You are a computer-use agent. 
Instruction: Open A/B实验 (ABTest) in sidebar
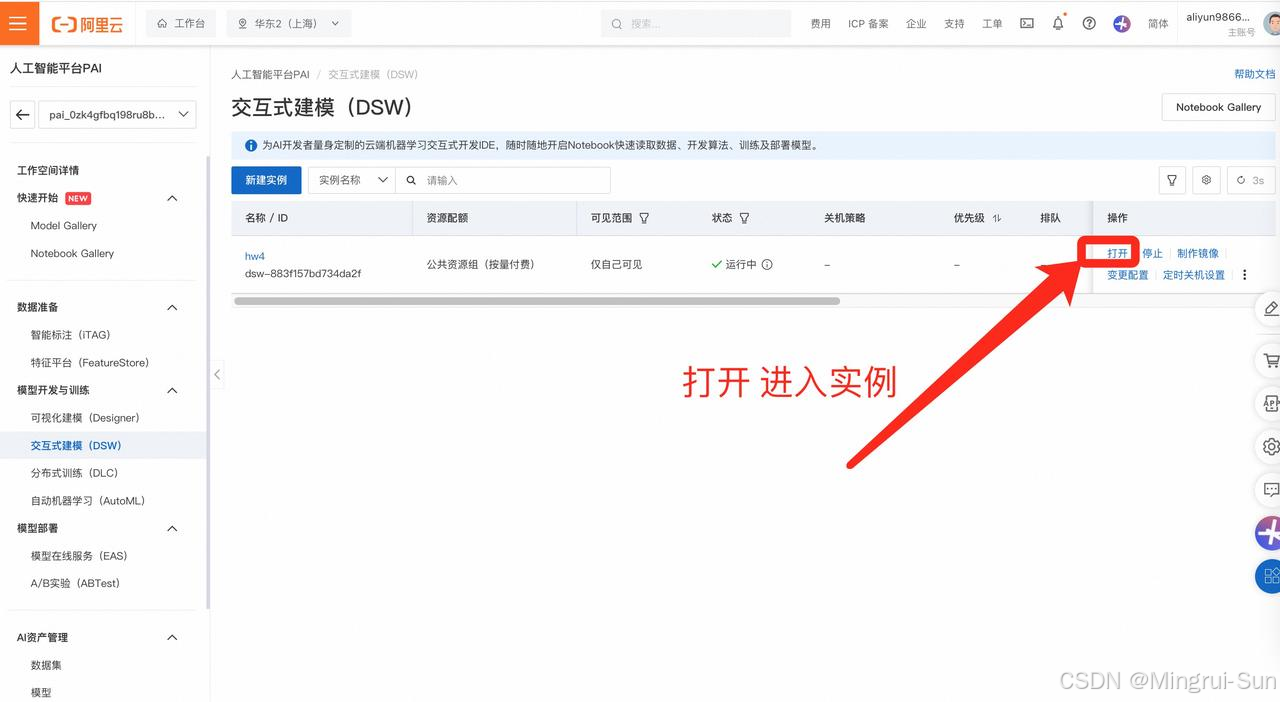[x=75, y=584]
